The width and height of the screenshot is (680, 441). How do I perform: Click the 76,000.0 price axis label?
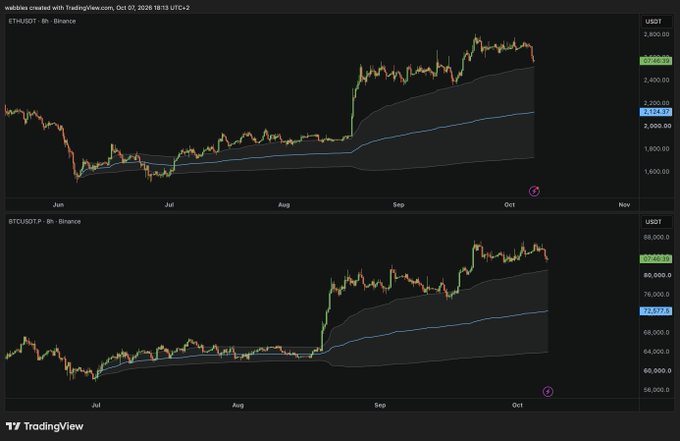coord(656,294)
